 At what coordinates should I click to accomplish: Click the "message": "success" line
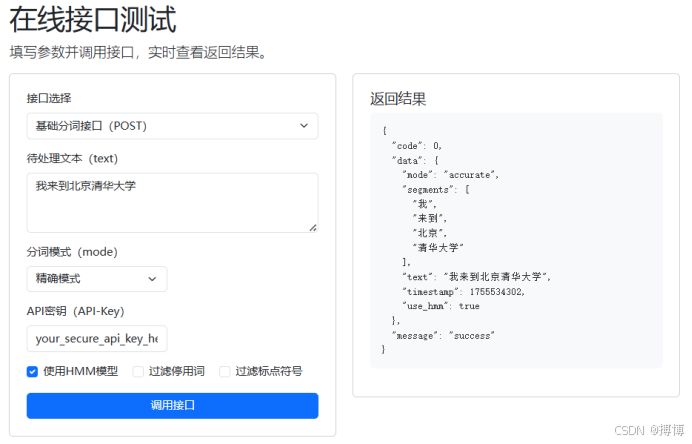click(x=443, y=336)
